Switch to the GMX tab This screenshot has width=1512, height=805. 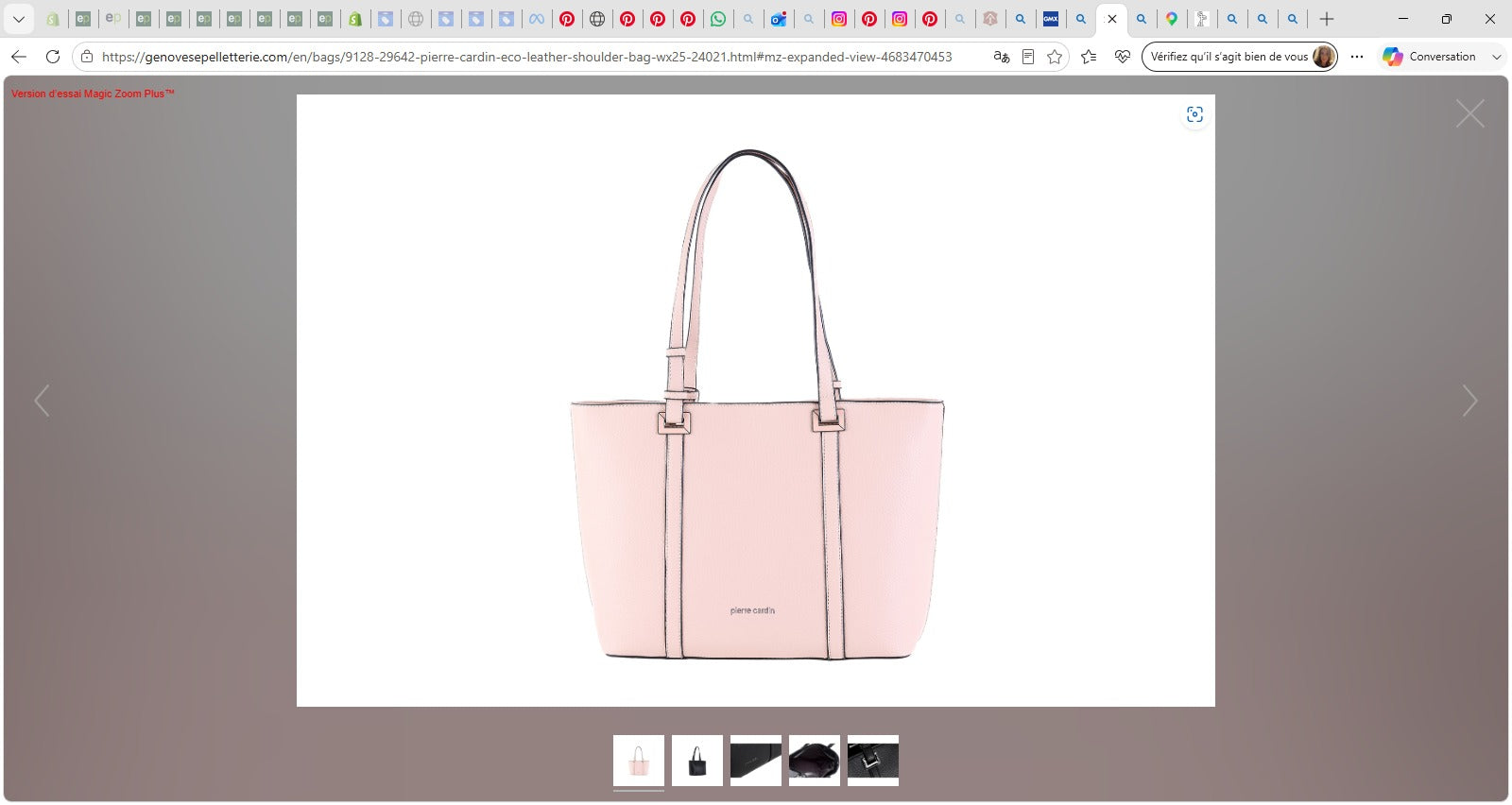1051,19
